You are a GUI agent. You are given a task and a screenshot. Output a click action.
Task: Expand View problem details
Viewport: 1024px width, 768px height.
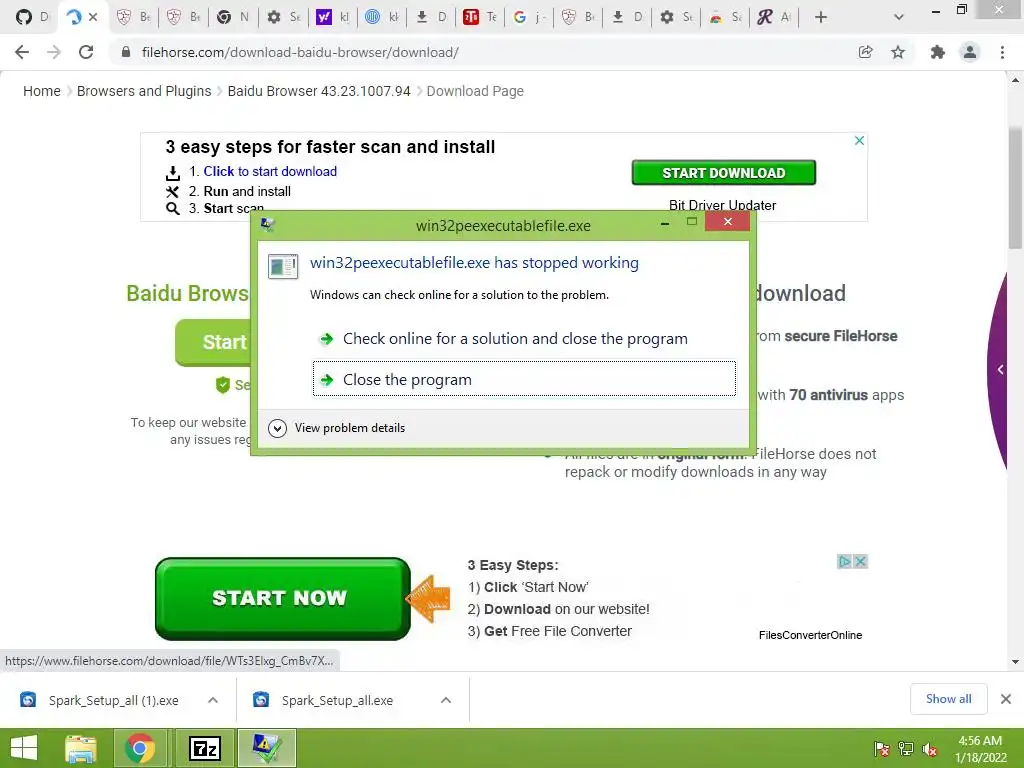point(336,428)
